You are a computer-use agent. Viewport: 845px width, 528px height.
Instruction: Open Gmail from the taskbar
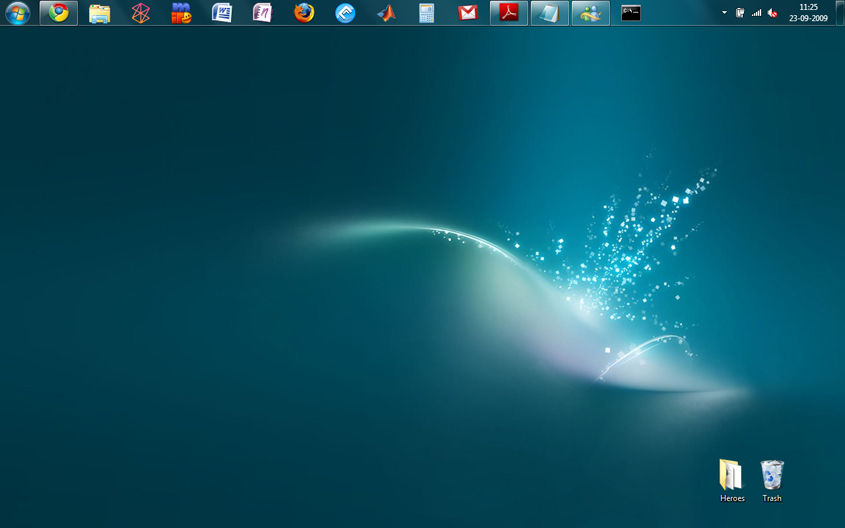click(x=467, y=13)
